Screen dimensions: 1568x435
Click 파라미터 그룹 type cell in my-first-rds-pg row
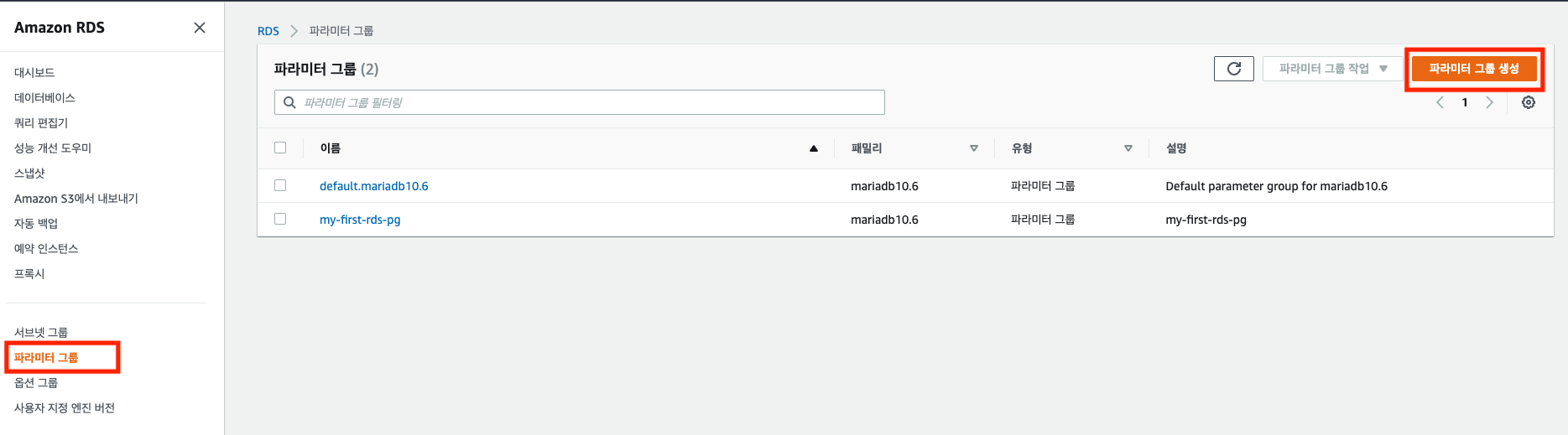[x=1043, y=220]
